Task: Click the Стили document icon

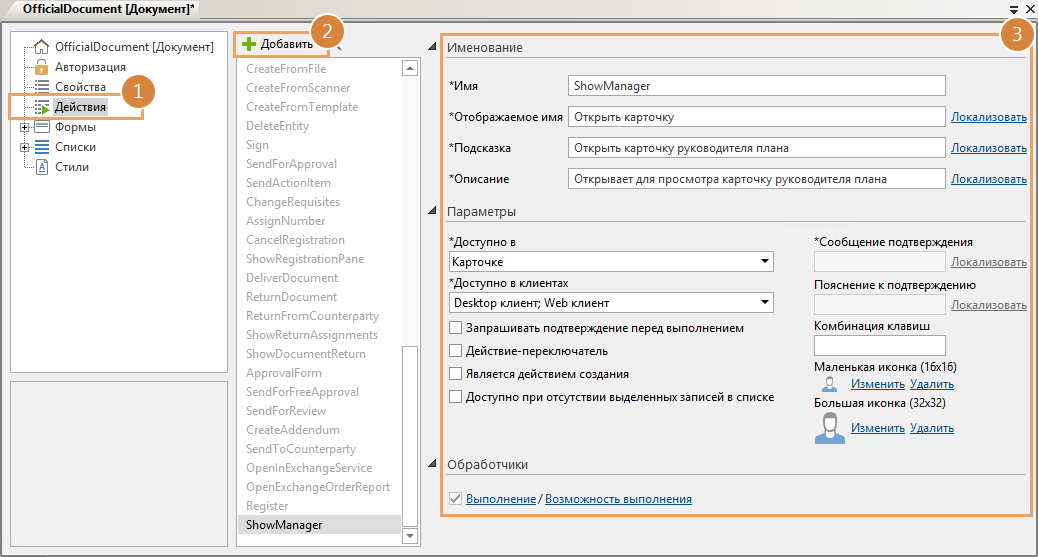Action: click(42, 167)
